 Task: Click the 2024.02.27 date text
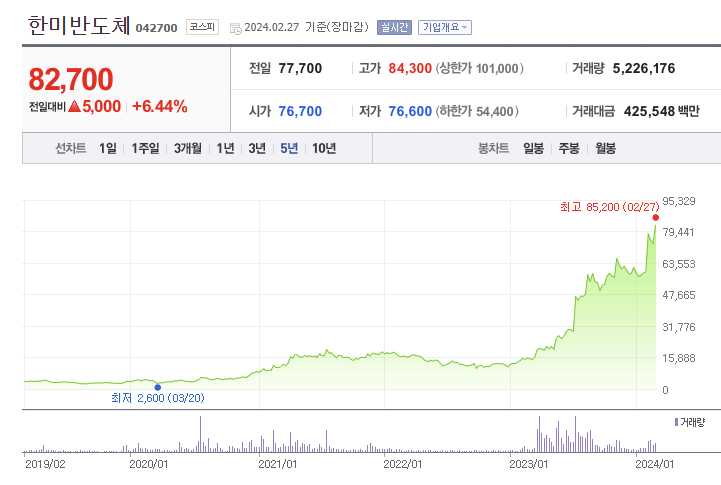point(271,27)
